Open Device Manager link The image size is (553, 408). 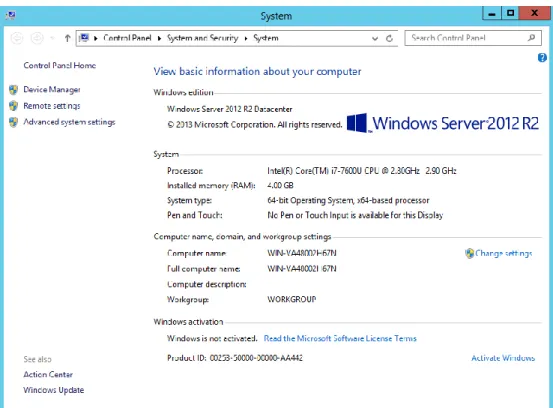52,90
